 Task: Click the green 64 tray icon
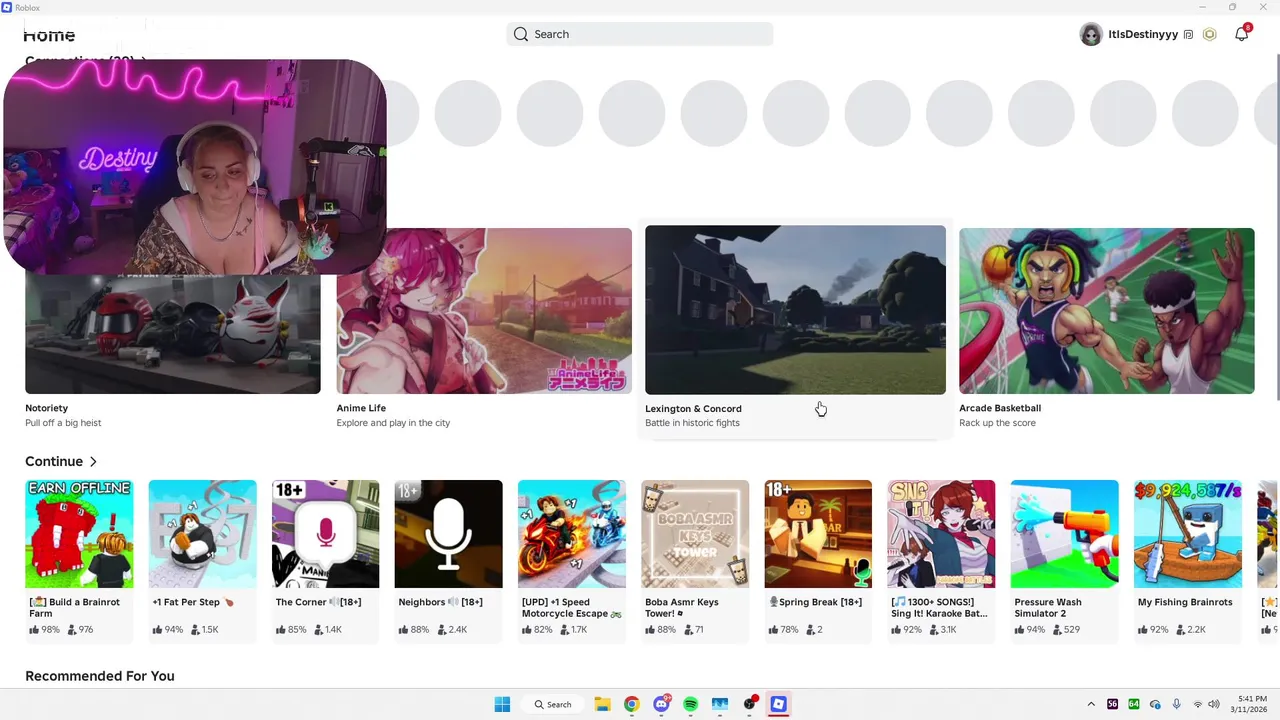[1134, 704]
